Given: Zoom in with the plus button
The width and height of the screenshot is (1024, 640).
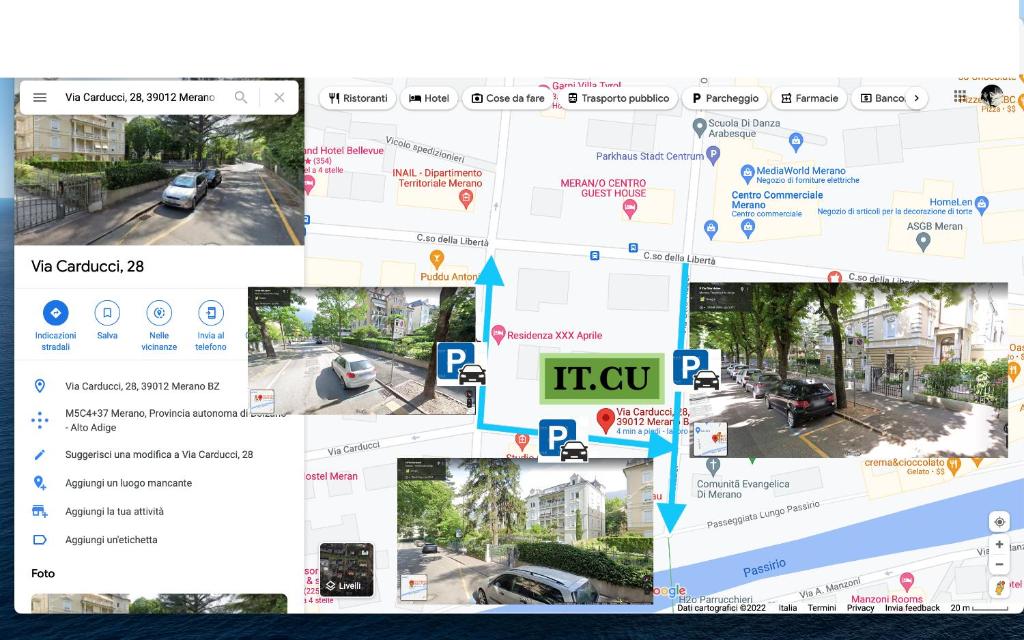Looking at the screenshot, I should [x=999, y=545].
